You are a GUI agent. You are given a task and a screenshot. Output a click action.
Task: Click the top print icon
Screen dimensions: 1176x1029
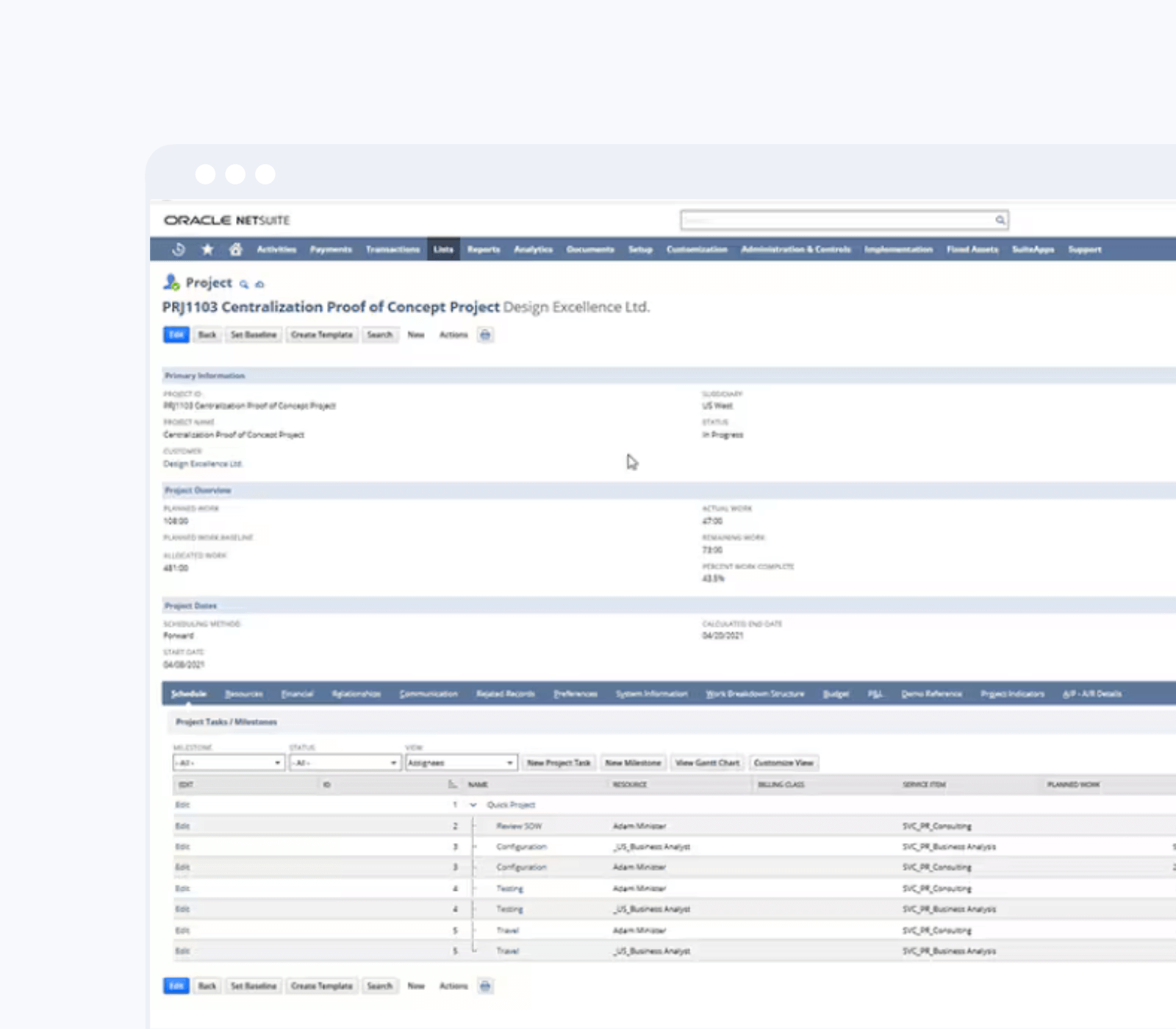(485, 335)
